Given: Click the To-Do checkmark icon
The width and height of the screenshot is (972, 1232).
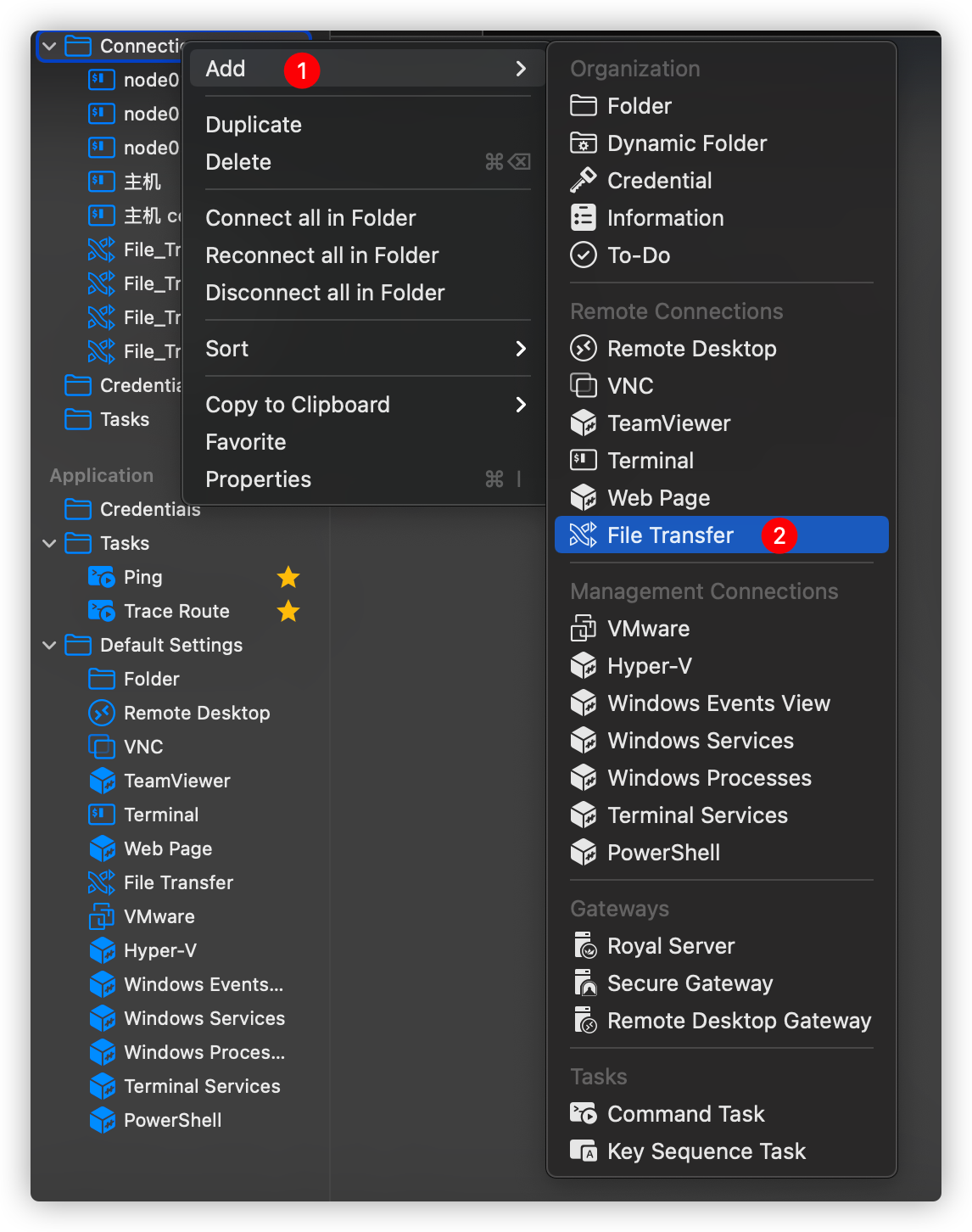Looking at the screenshot, I should coord(584,255).
